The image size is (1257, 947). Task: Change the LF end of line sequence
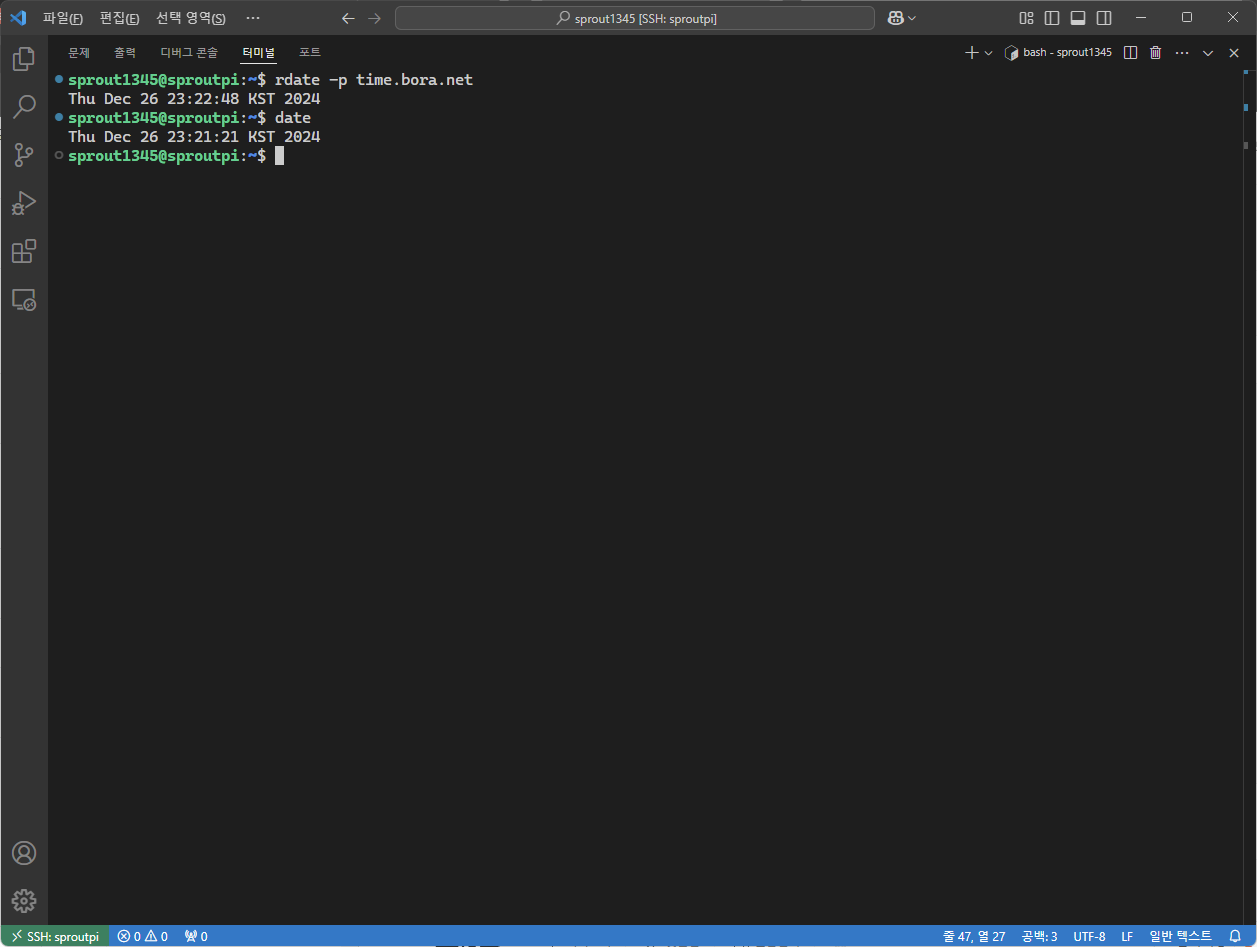tap(1127, 936)
